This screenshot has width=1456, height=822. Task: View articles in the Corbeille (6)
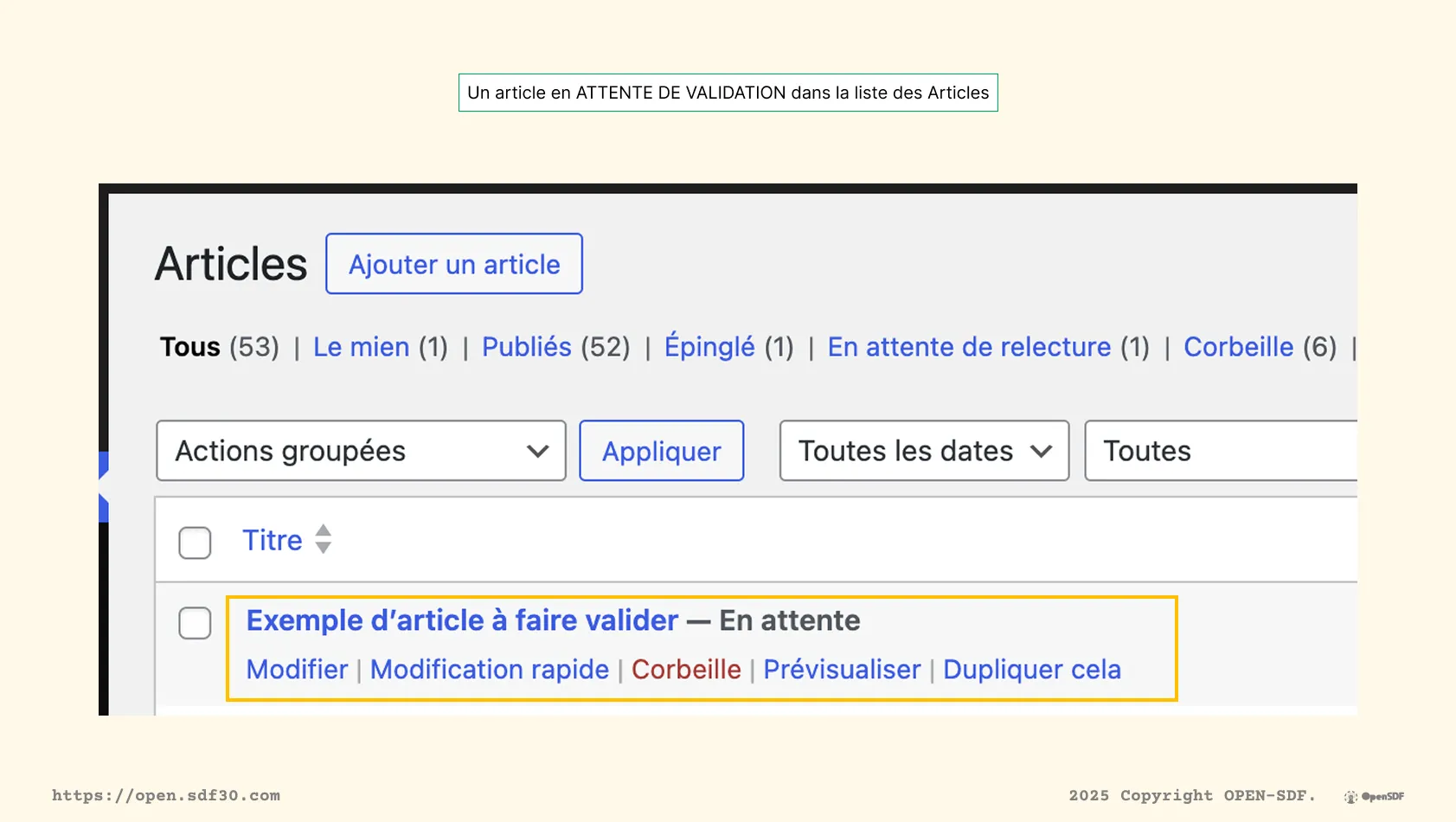tap(1239, 346)
